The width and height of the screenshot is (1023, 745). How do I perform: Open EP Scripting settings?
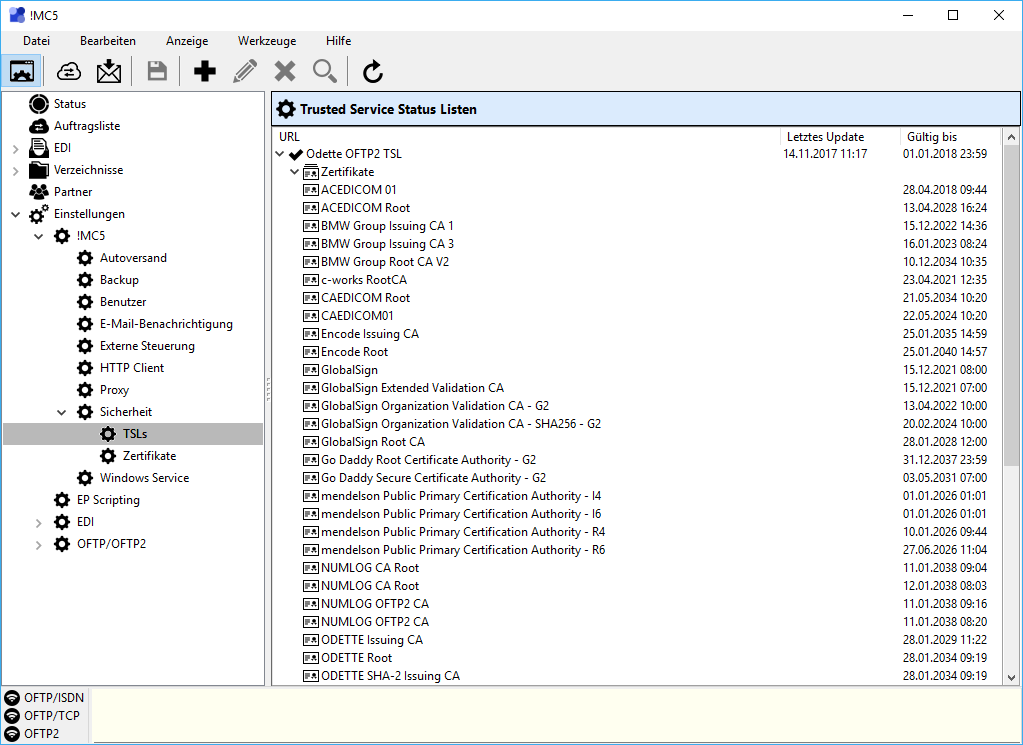pos(108,500)
